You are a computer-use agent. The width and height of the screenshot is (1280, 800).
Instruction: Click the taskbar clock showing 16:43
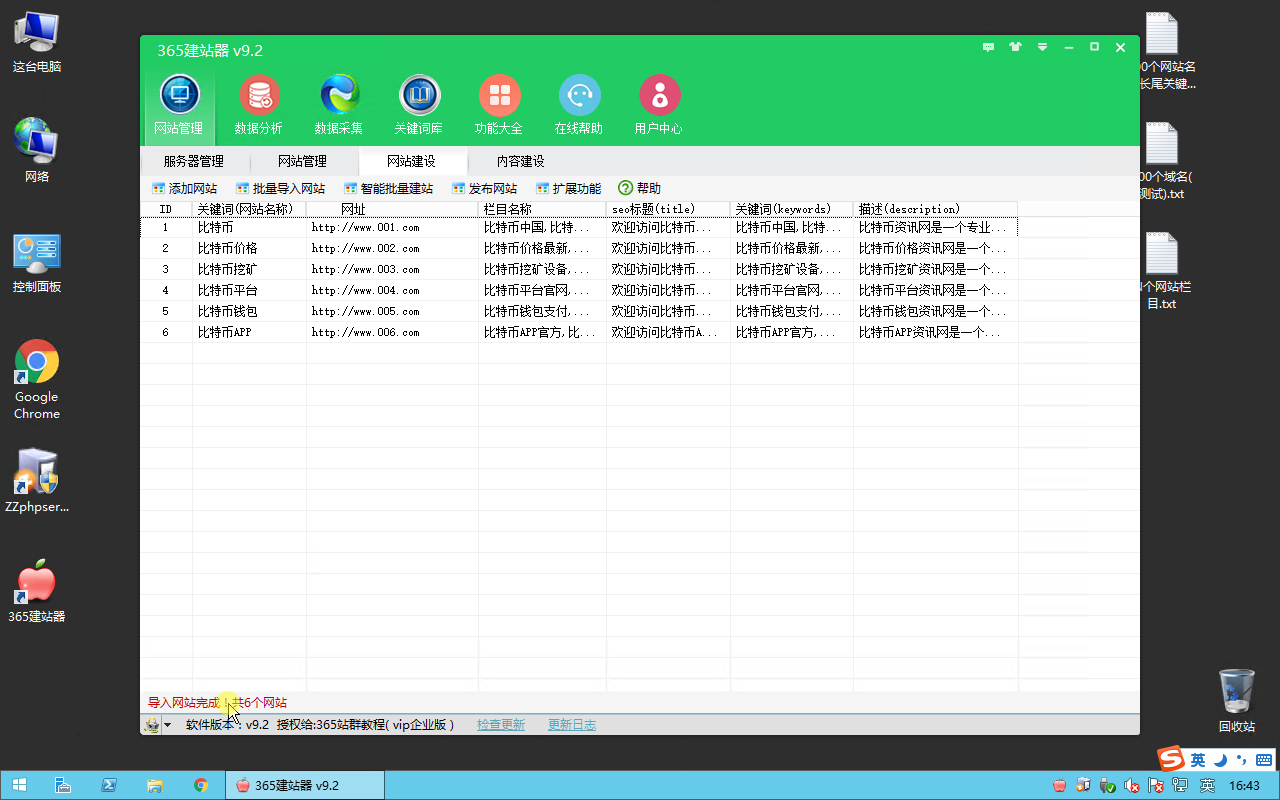click(1244, 786)
